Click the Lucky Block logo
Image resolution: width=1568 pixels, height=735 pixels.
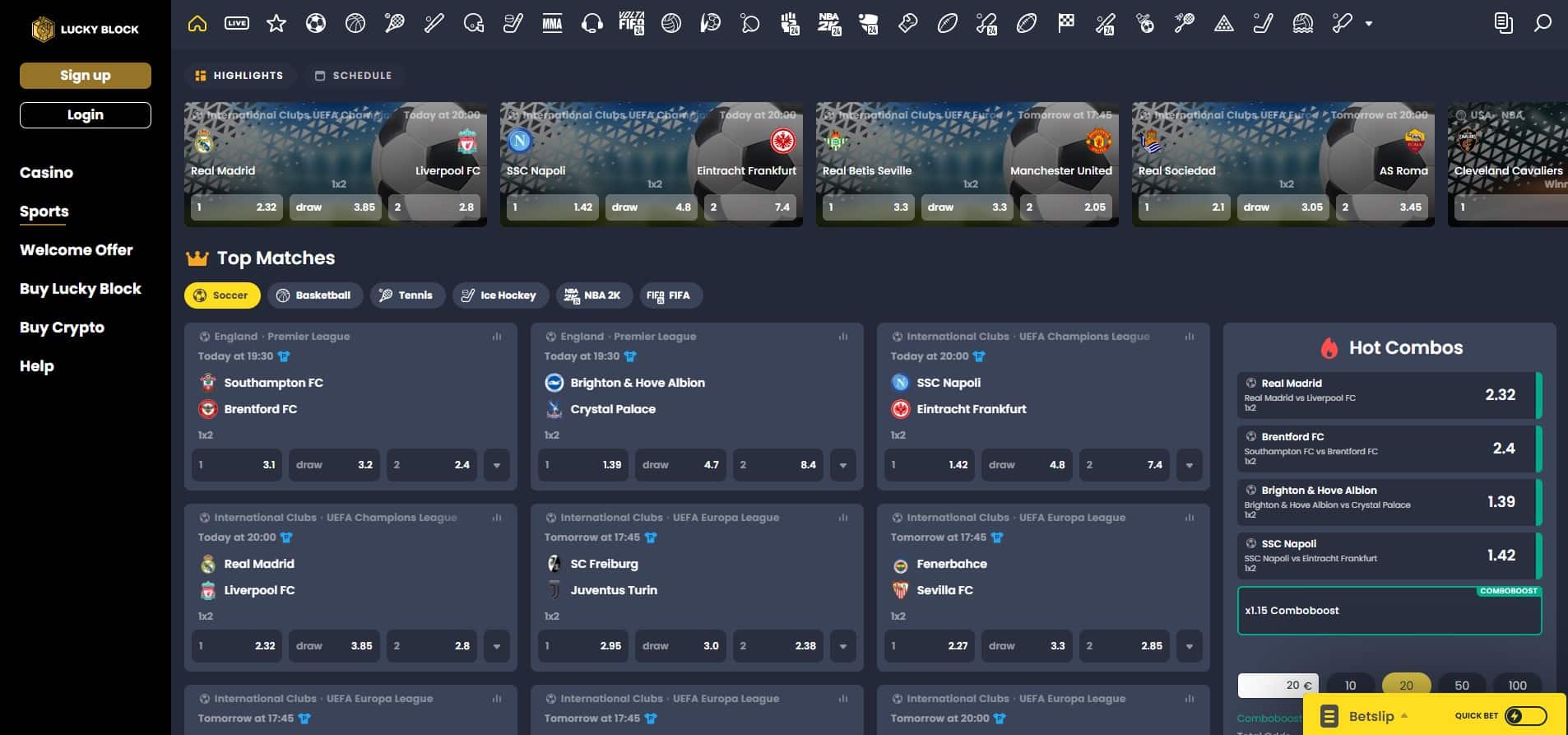(85, 29)
